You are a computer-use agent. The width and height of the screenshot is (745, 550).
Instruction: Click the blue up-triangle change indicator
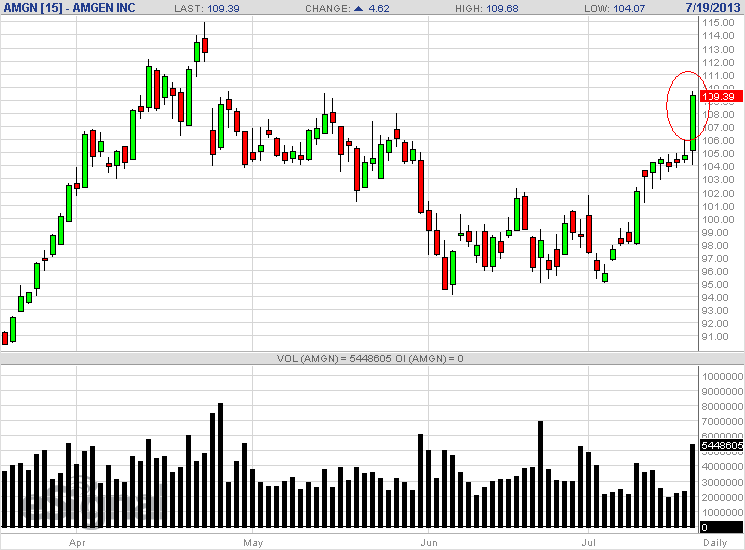point(359,8)
